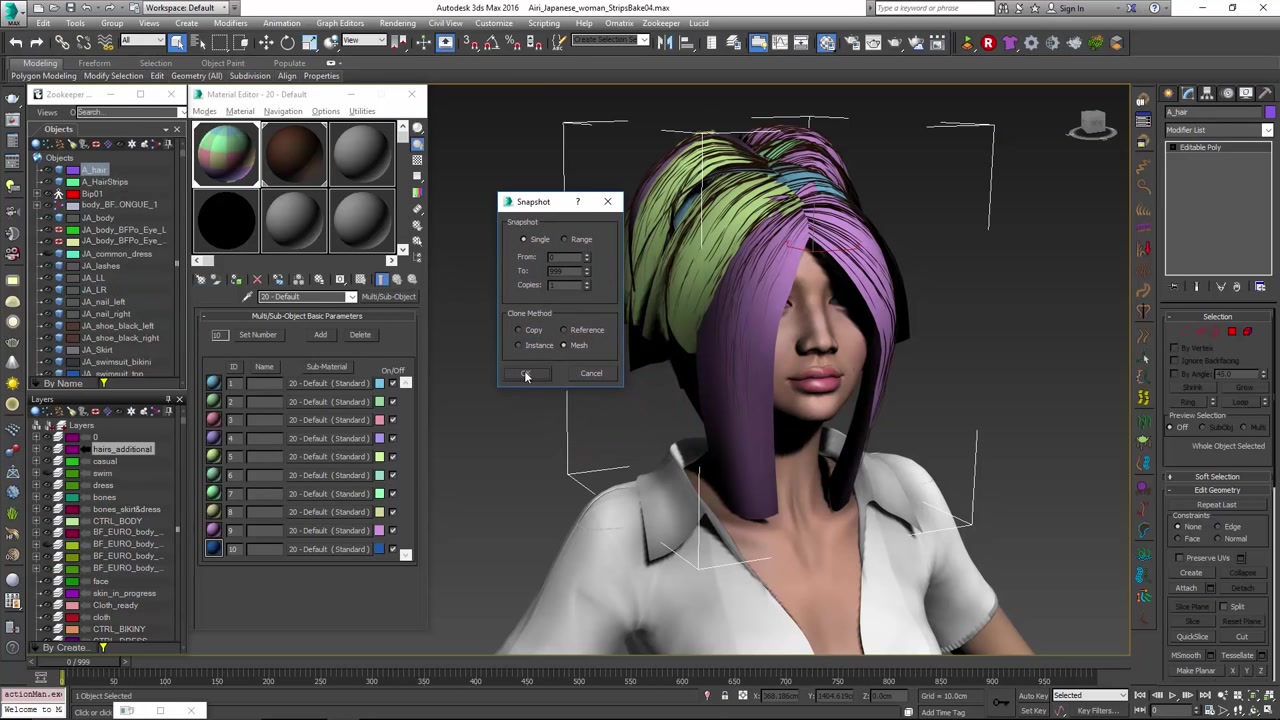The width and height of the screenshot is (1280, 720).
Task: Collapse Multi/Sub-Object Basic Parameters rollout
Action: pos(307,316)
